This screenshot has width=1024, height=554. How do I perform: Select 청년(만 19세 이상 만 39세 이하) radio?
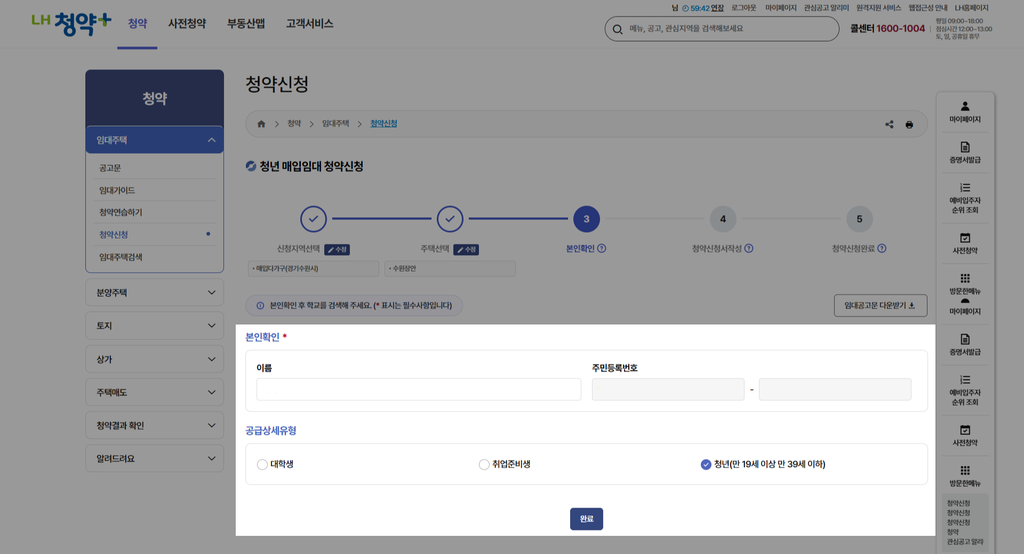point(706,464)
